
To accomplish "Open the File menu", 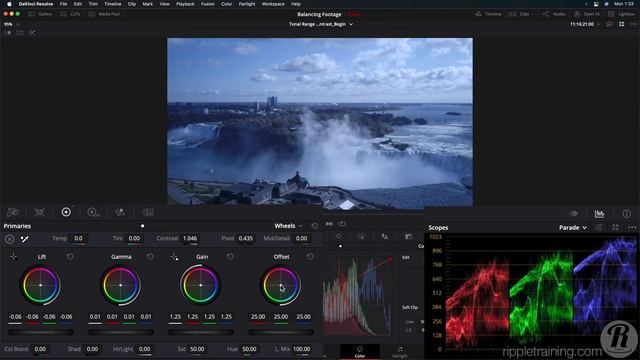I will pyautogui.click(x=63, y=4).
